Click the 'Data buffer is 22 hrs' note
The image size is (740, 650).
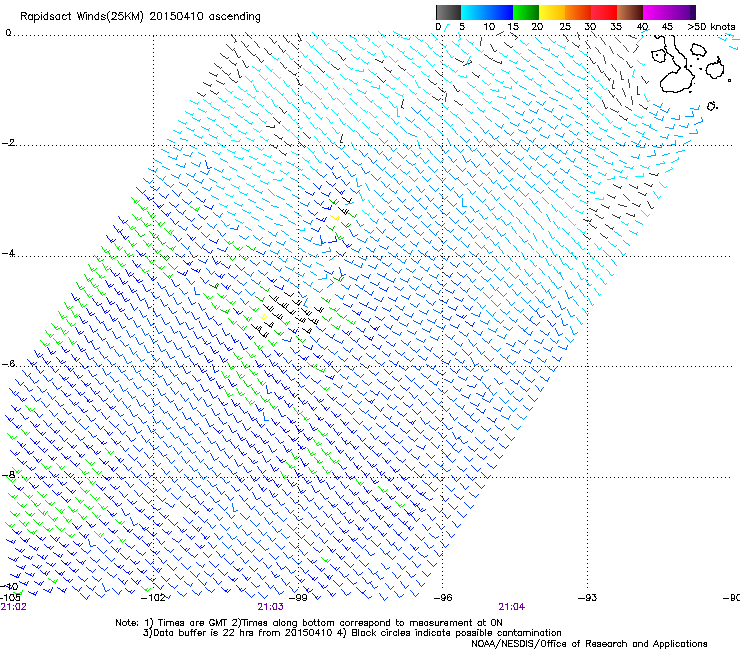[352, 633]
